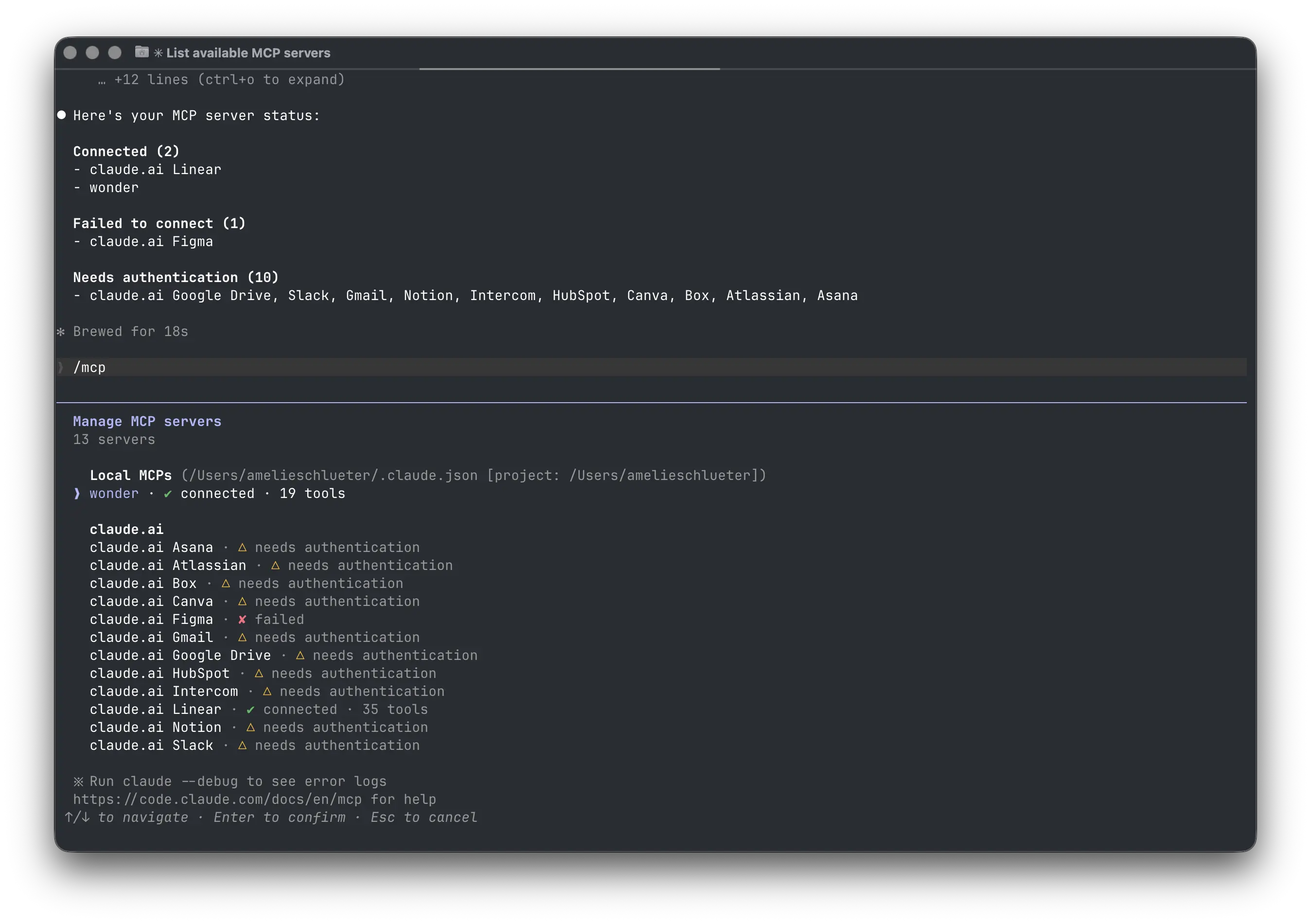This screenshot has width=1311, height=924.
Task: Click '- wonder' in the connected list output
Action: pyautogui.click(x=106, y=187)
